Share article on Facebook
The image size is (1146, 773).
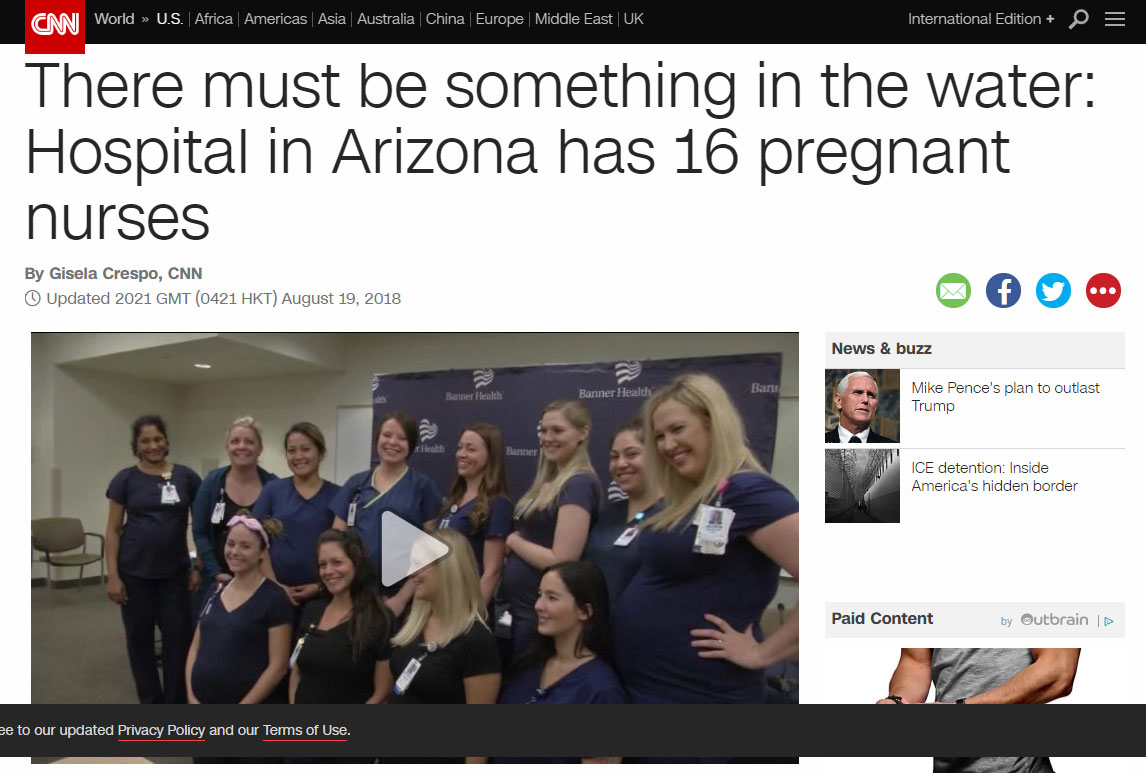point(1003,291)
